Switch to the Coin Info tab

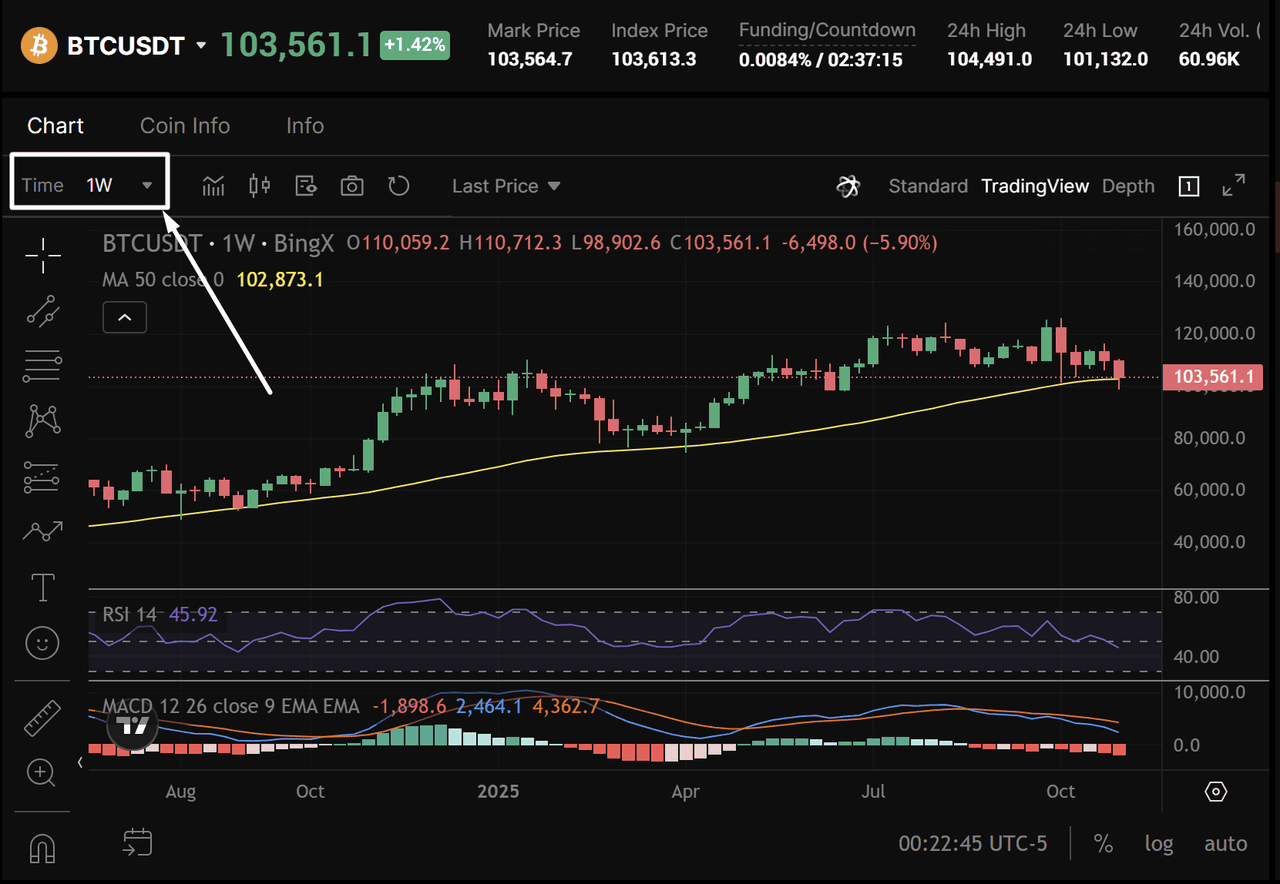(x=185, y=126)
